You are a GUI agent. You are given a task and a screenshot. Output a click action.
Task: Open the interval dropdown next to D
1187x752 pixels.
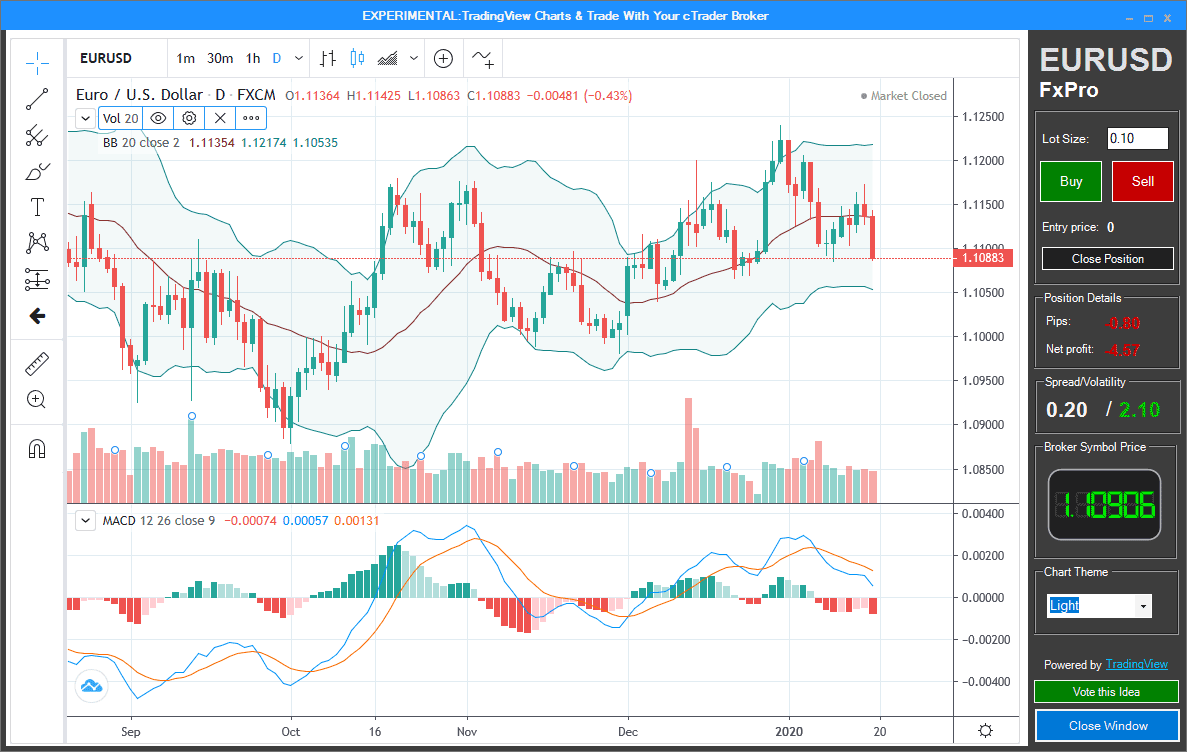click(296, 58)
